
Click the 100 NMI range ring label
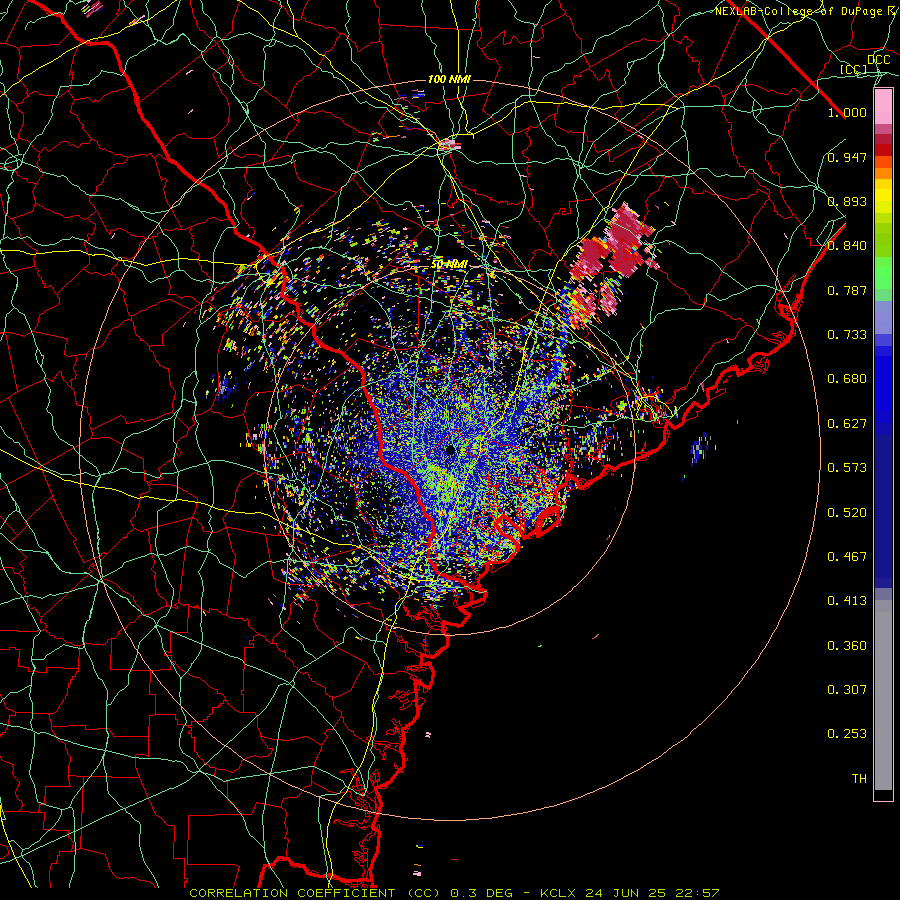(x=449, y=79)
